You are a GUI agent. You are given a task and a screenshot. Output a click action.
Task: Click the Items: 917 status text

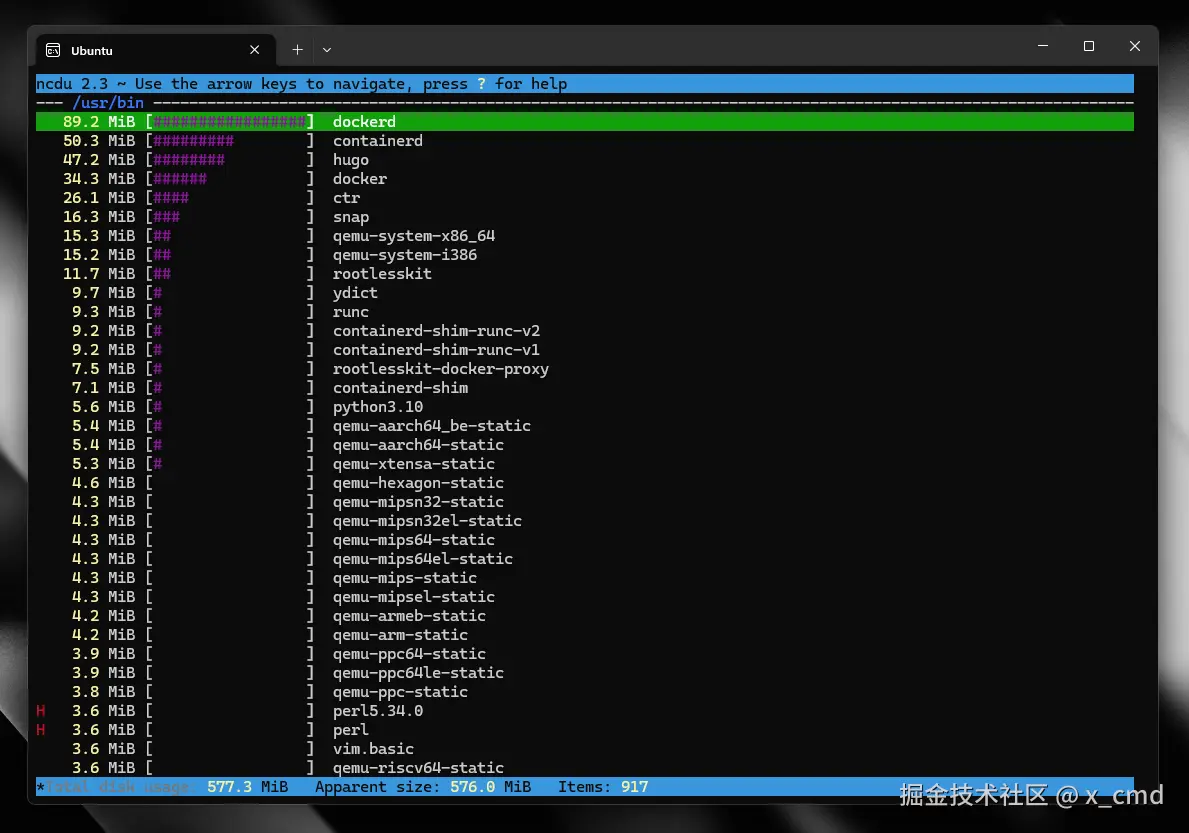coord(603,787)
